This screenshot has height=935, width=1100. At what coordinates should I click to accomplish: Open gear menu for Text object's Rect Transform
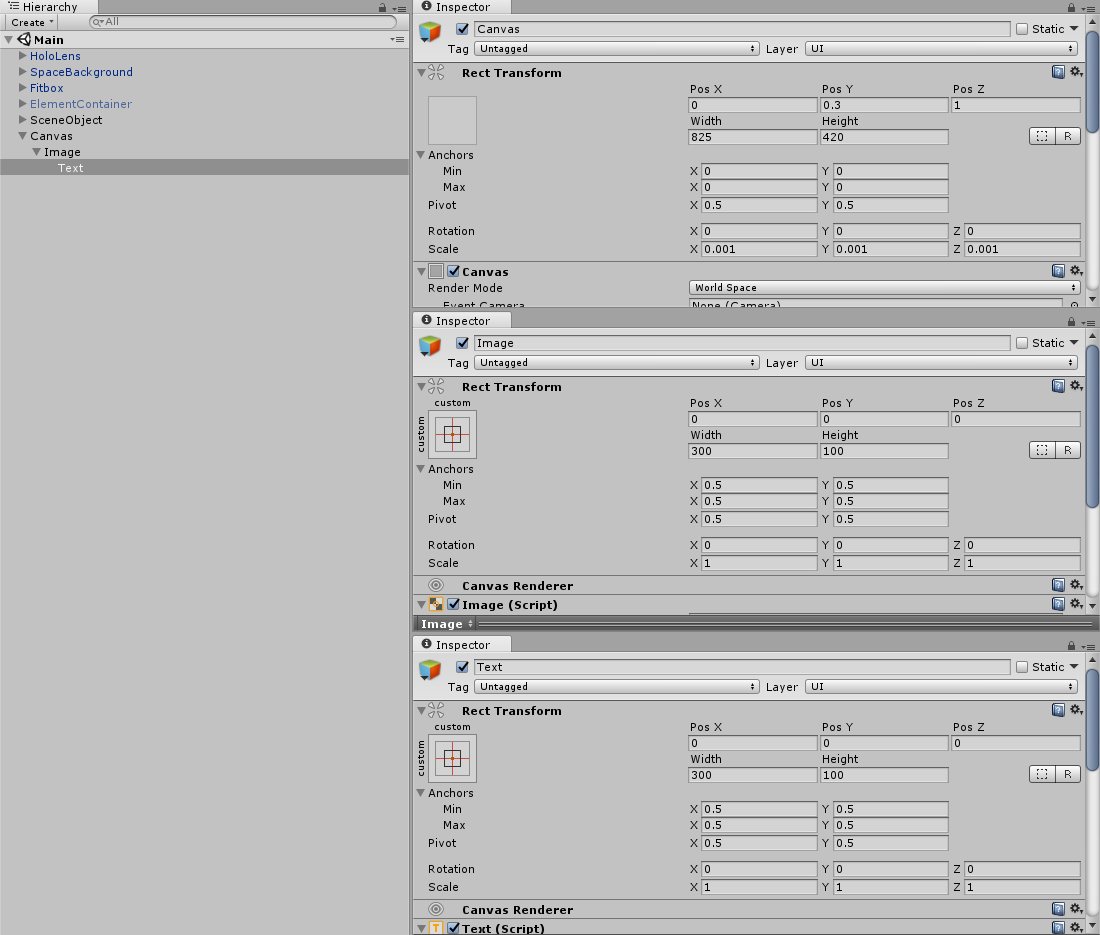pos(1076,710)
